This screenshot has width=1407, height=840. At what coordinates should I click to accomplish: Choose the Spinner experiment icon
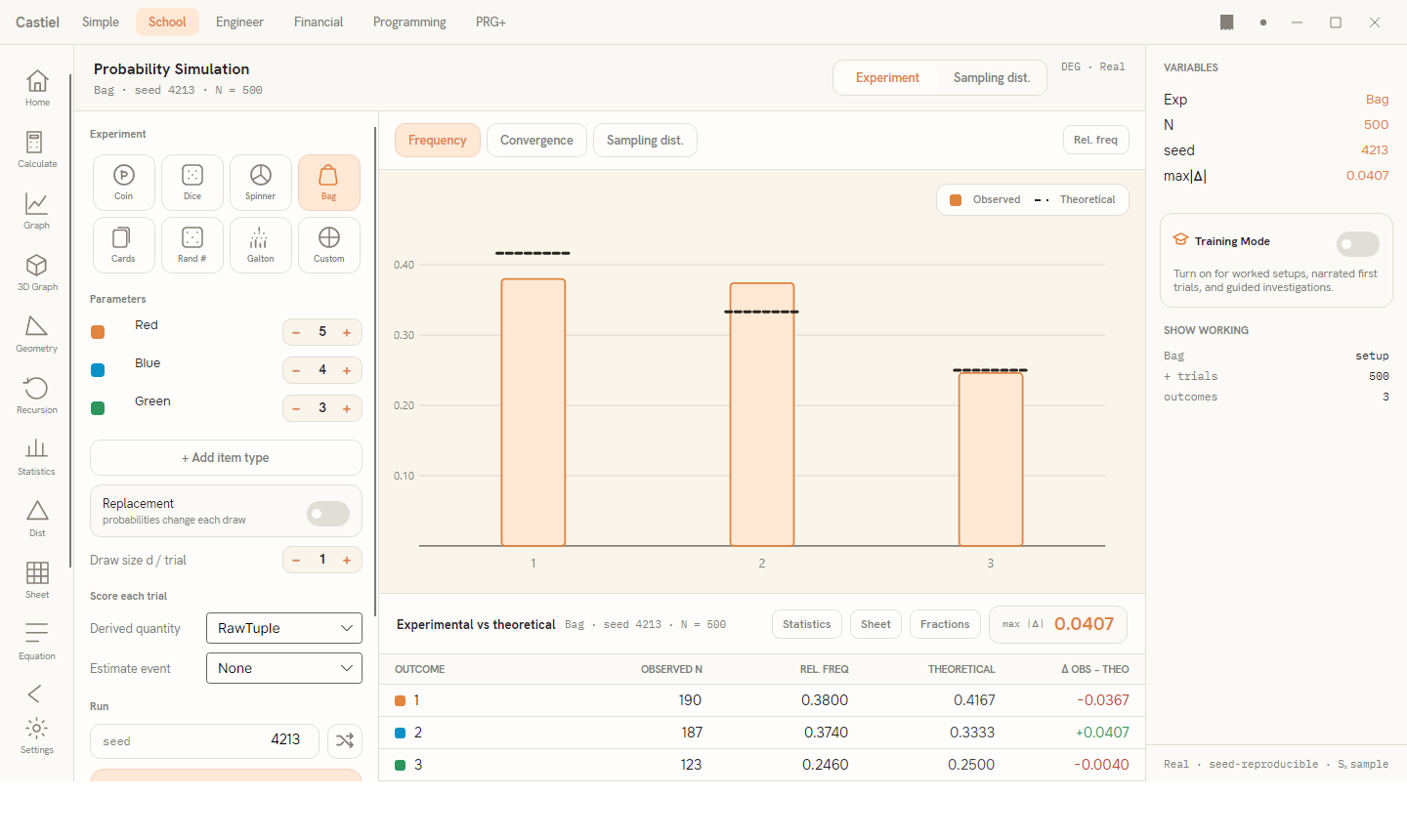[261, 183]
